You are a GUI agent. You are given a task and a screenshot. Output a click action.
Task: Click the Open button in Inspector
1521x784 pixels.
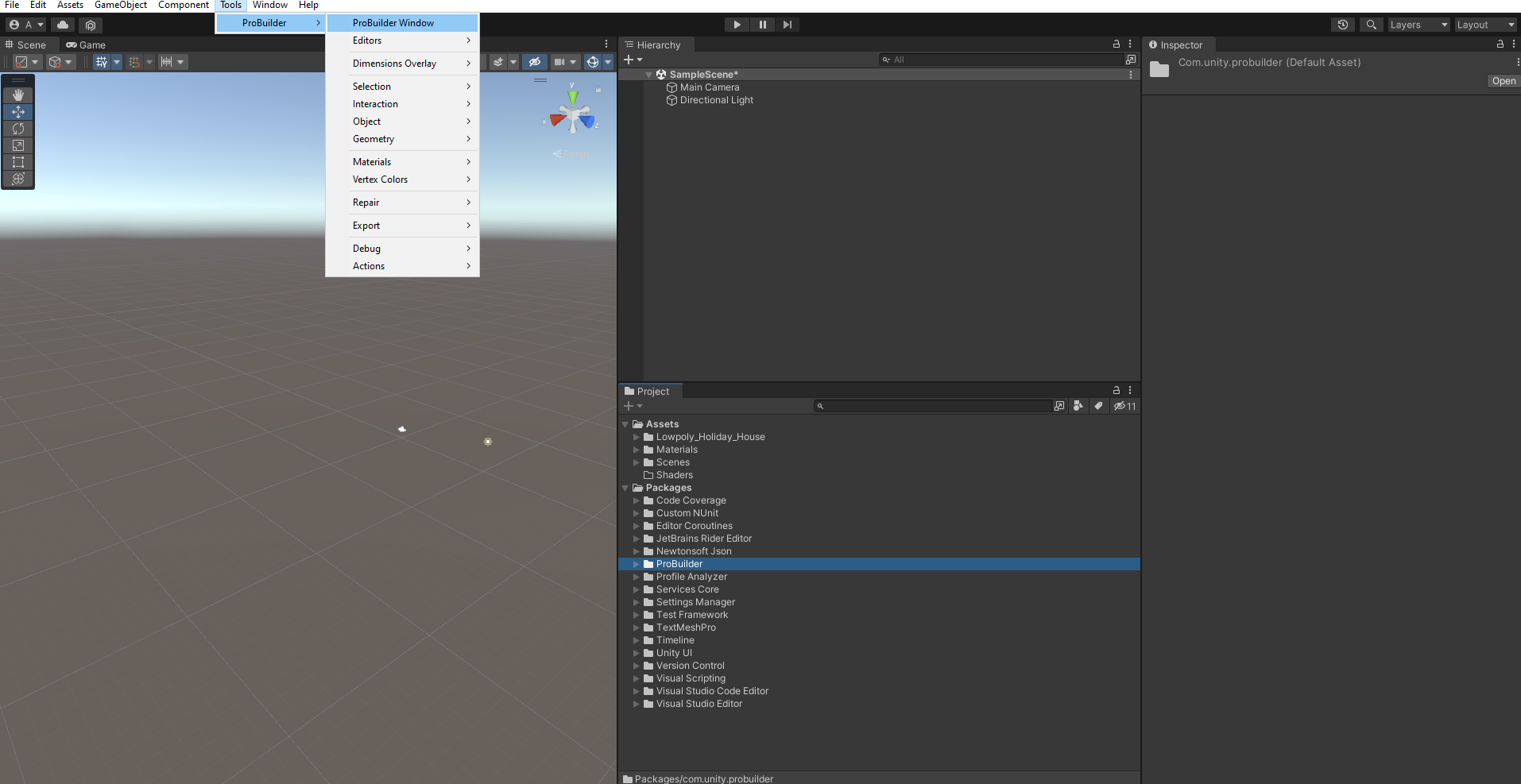[1503, 81]
